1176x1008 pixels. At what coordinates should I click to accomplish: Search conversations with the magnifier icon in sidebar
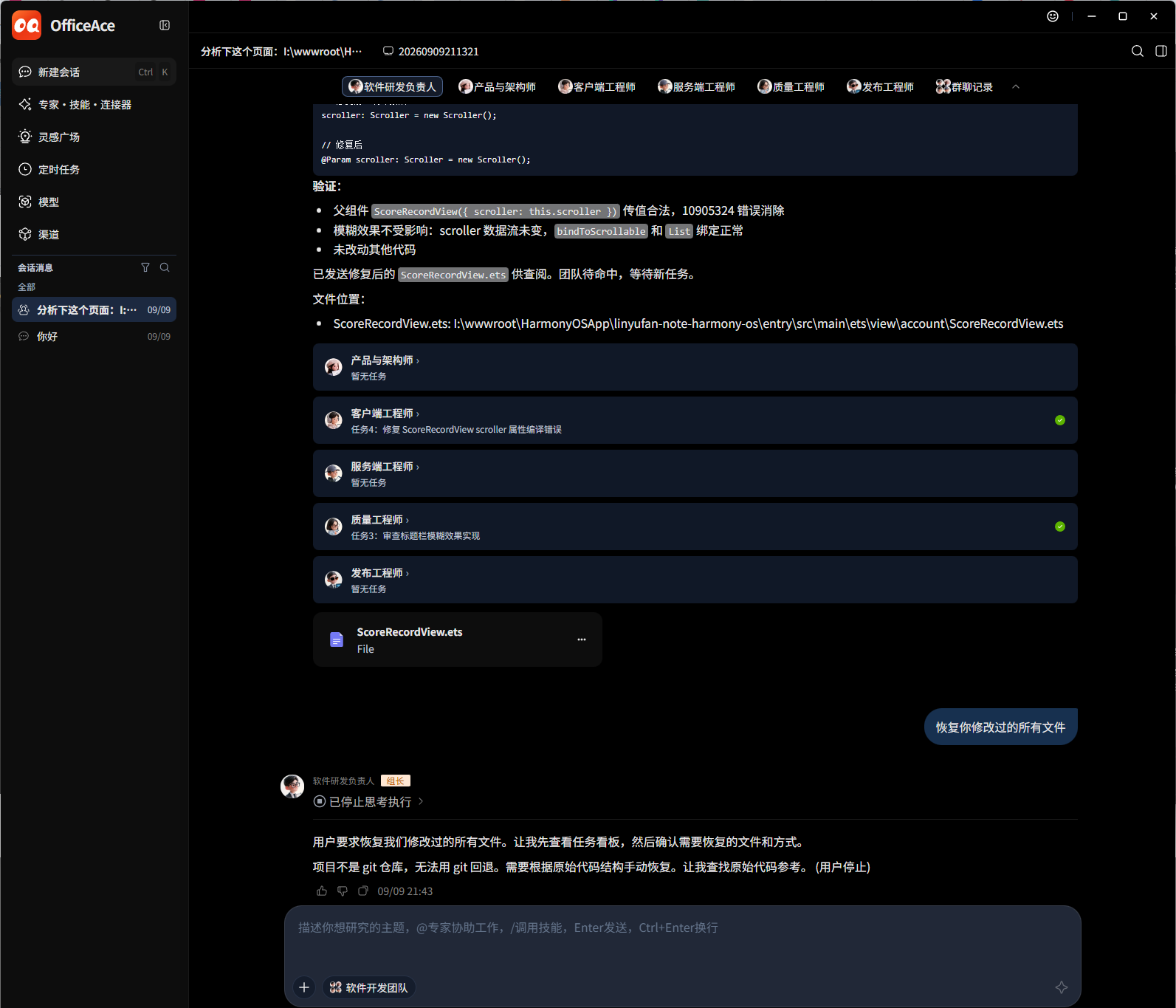(165, 267)
